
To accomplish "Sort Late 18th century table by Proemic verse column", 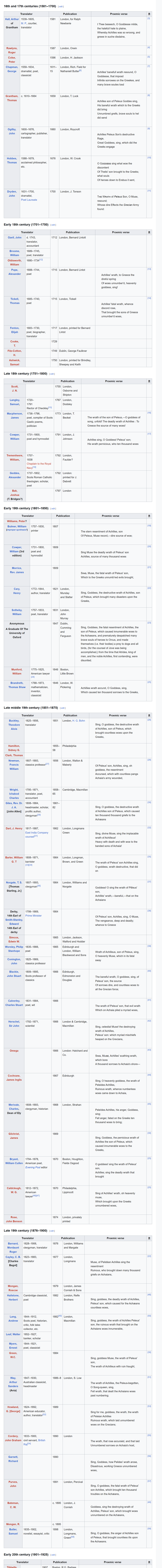I will click(x=114, y=381).
